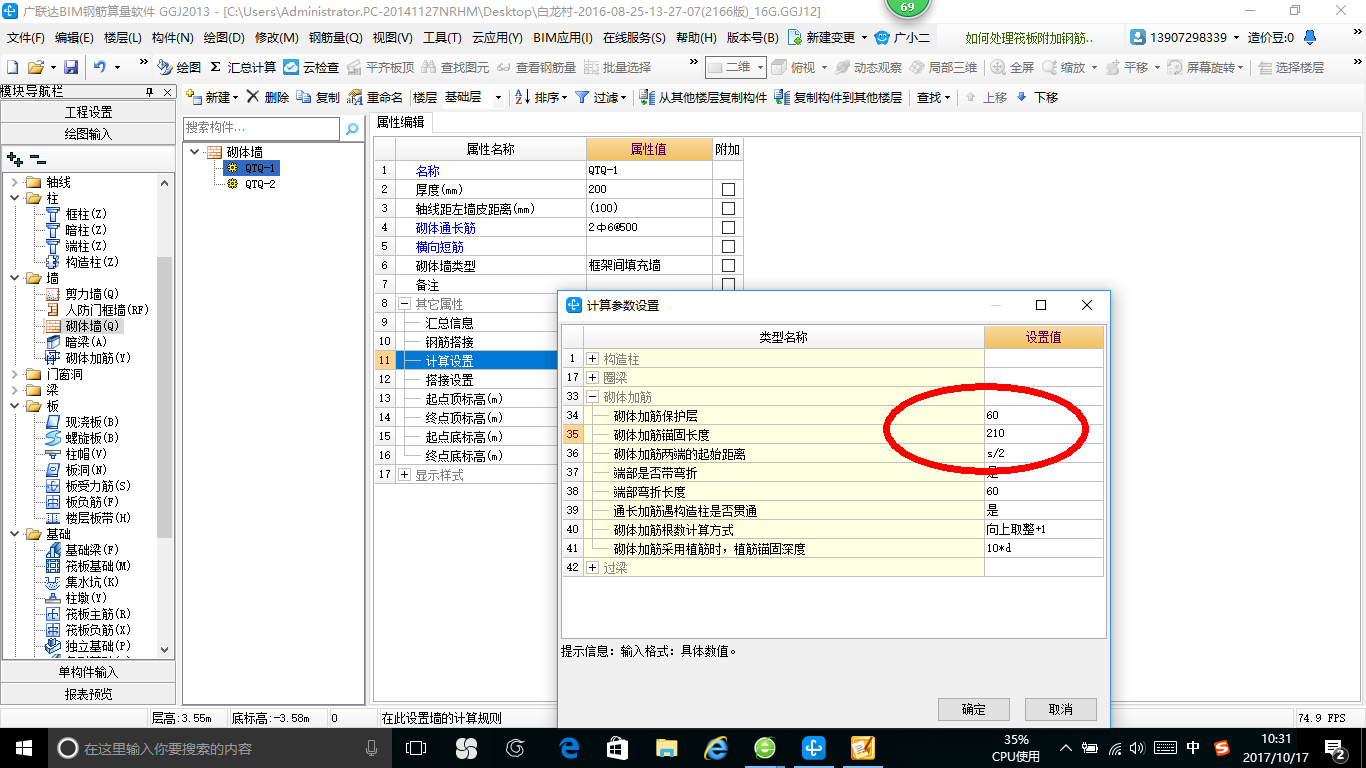Click 砌体加筋锚固长度 value cell 210

point(1044,434)
